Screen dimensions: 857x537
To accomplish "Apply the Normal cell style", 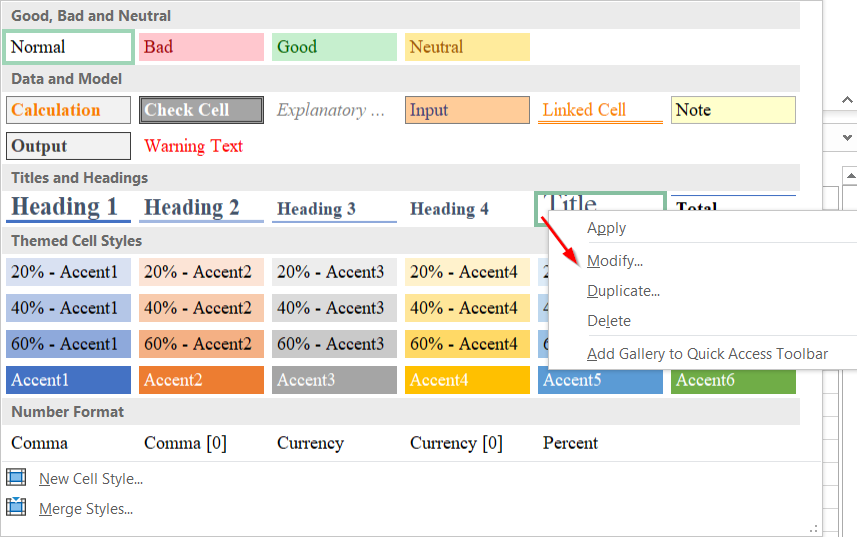I will tap(68, 47).
